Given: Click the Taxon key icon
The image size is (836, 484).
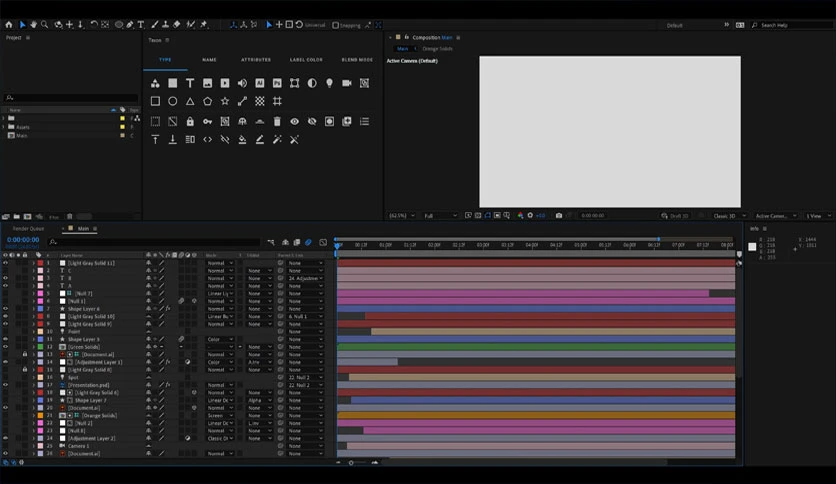Looking at the screenshot, I should (207, 122).
